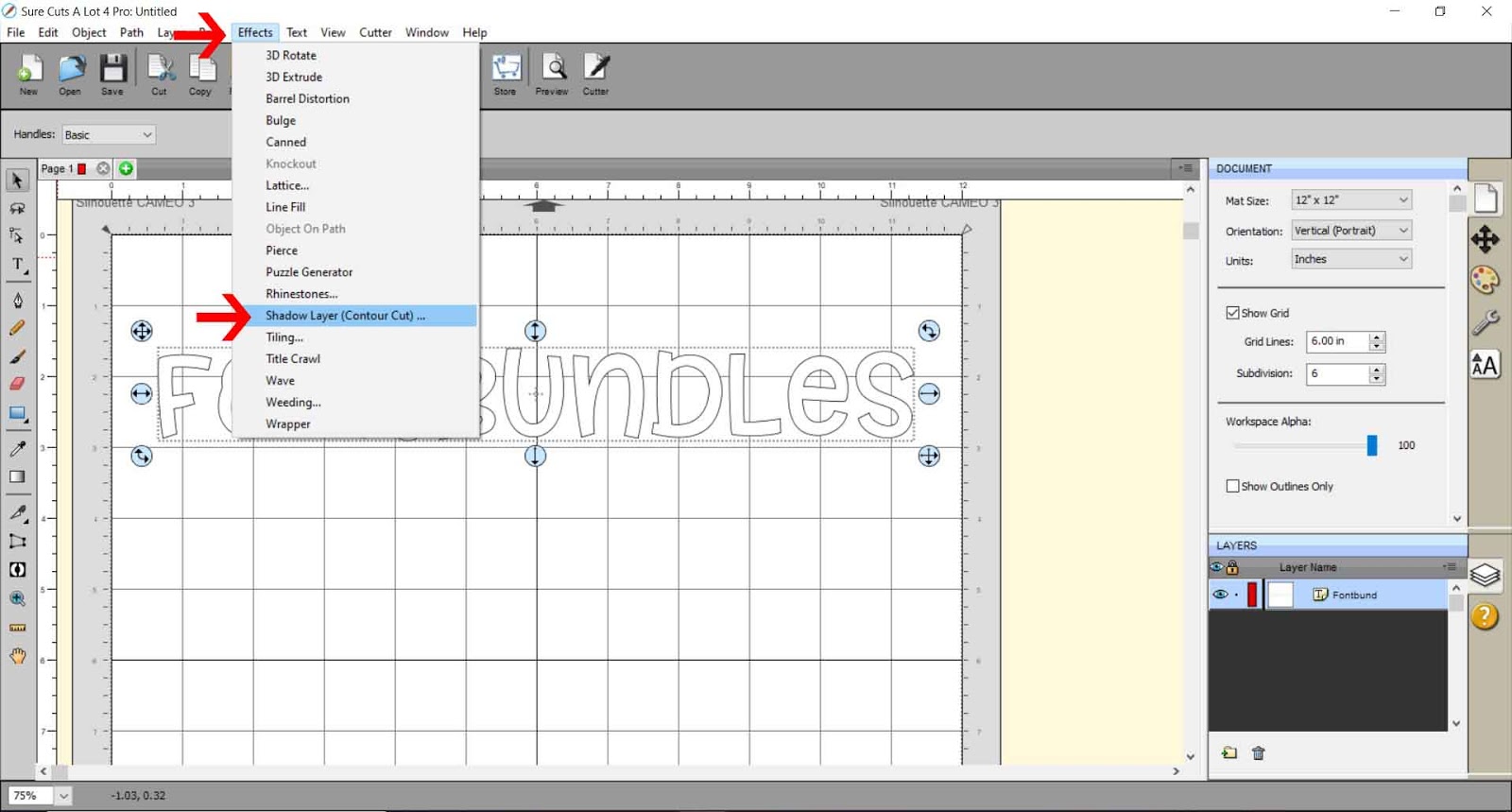Open the Store toolbar icon
Image resolution: width=1512 pixels, height=812 pixels.
pos(506,75)
